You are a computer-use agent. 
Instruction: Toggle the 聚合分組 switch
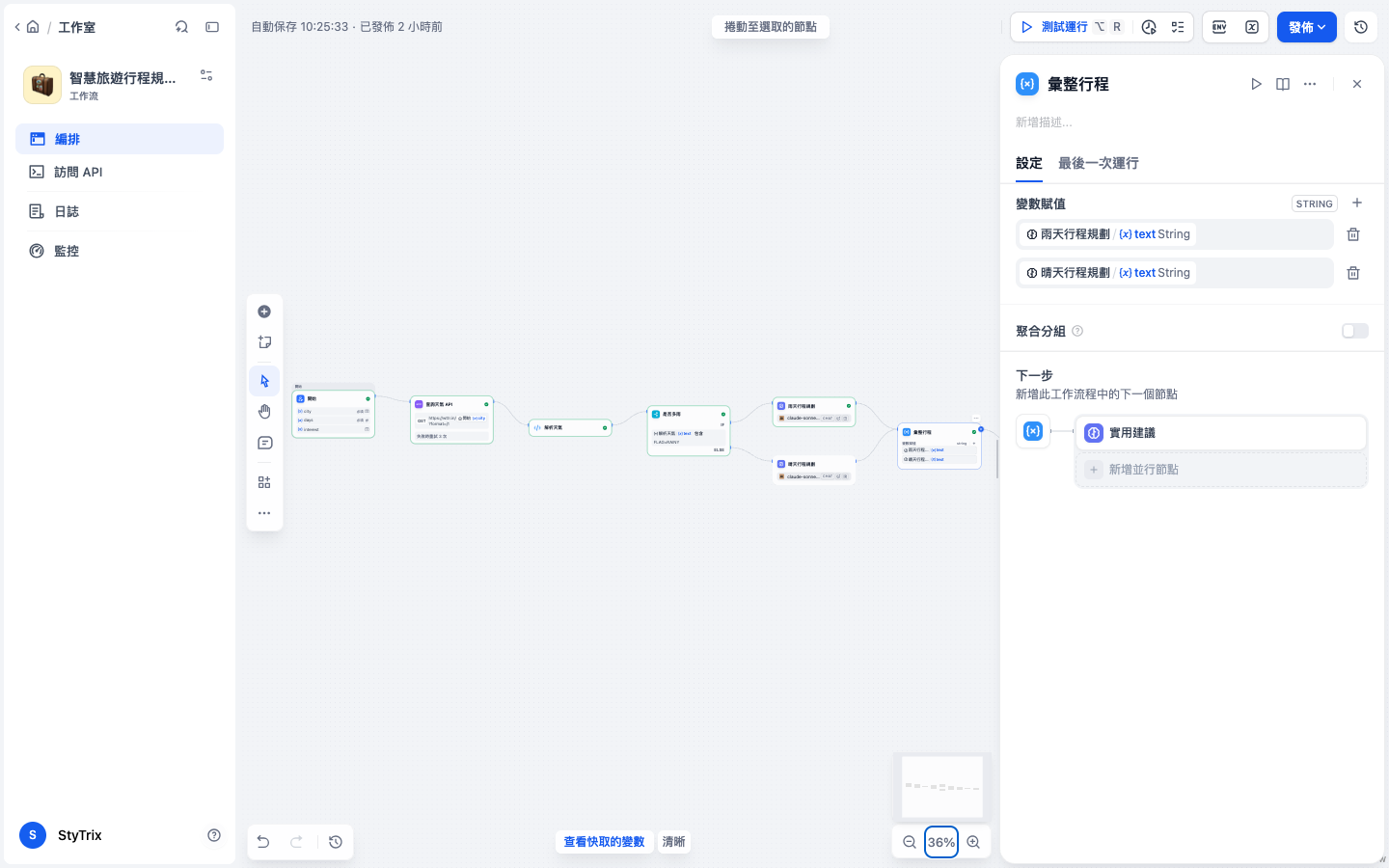click(1355, 331)
